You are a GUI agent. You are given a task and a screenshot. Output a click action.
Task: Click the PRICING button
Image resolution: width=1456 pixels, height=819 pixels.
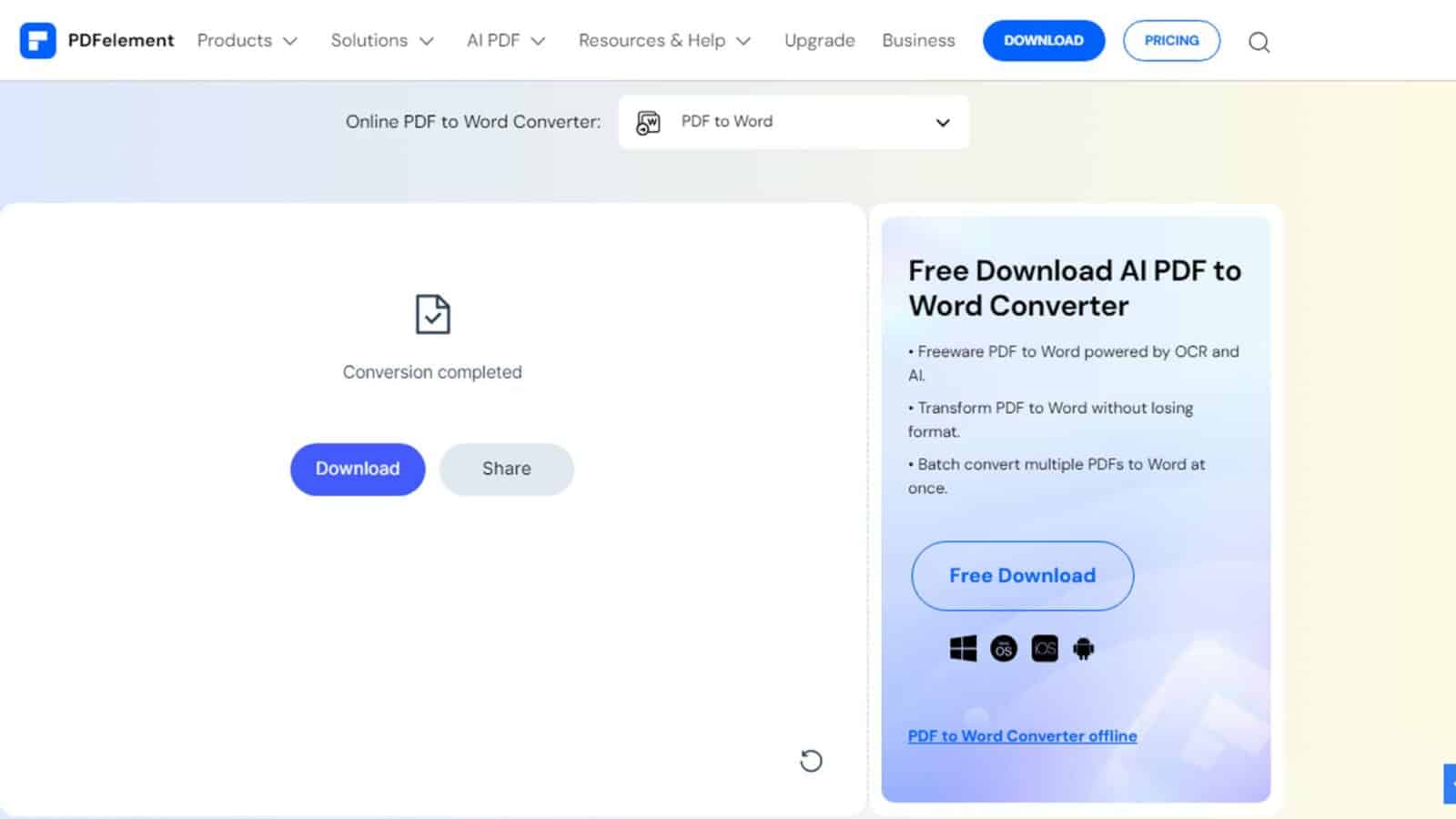pos(1171,41)
